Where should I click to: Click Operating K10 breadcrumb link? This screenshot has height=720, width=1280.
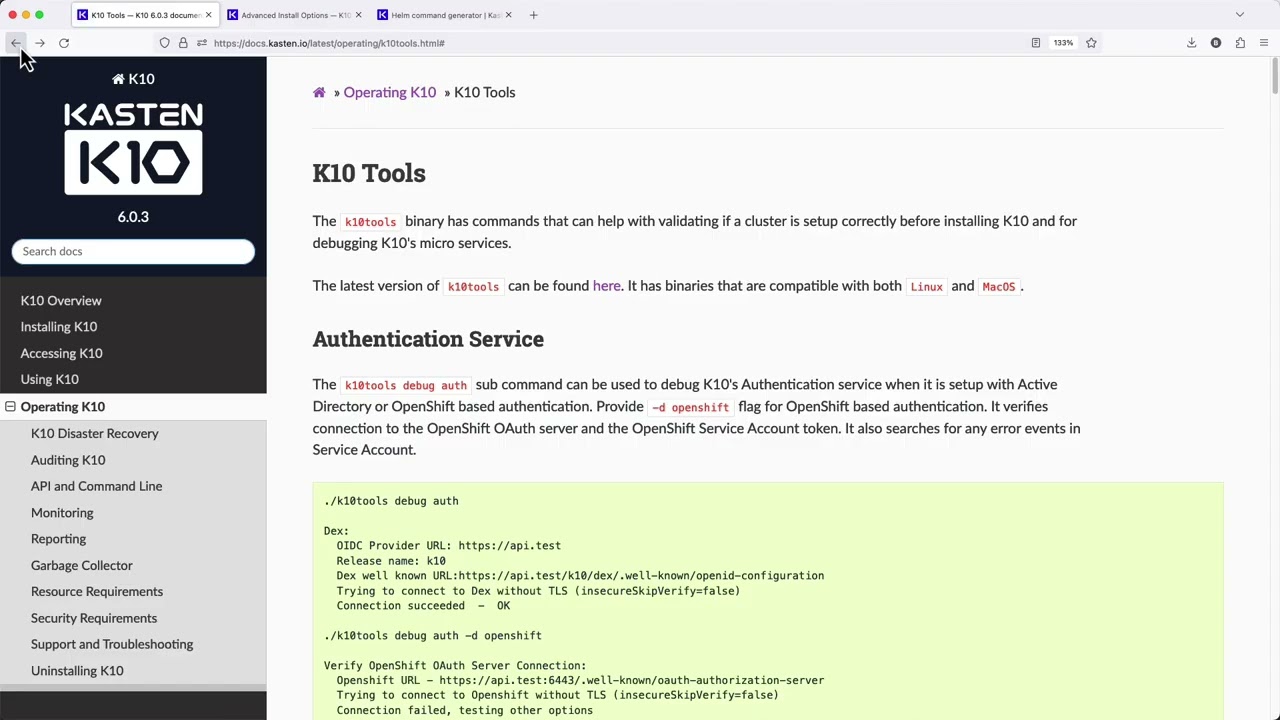[x=390, y=92]
